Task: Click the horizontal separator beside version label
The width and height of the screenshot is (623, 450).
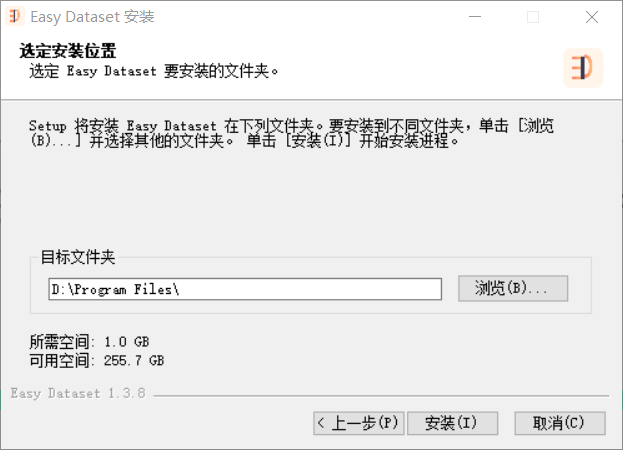Action: click(381, 396)
